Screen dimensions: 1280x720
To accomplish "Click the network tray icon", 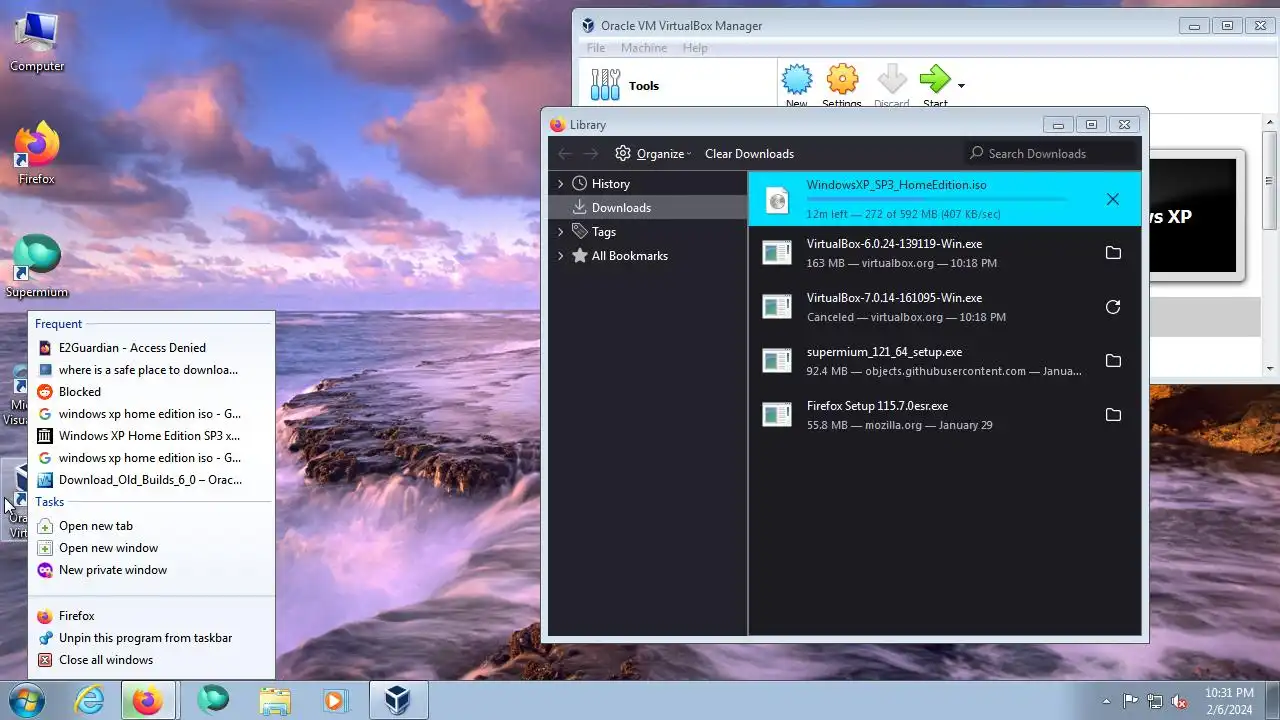I will click(x=1155, y=701).
